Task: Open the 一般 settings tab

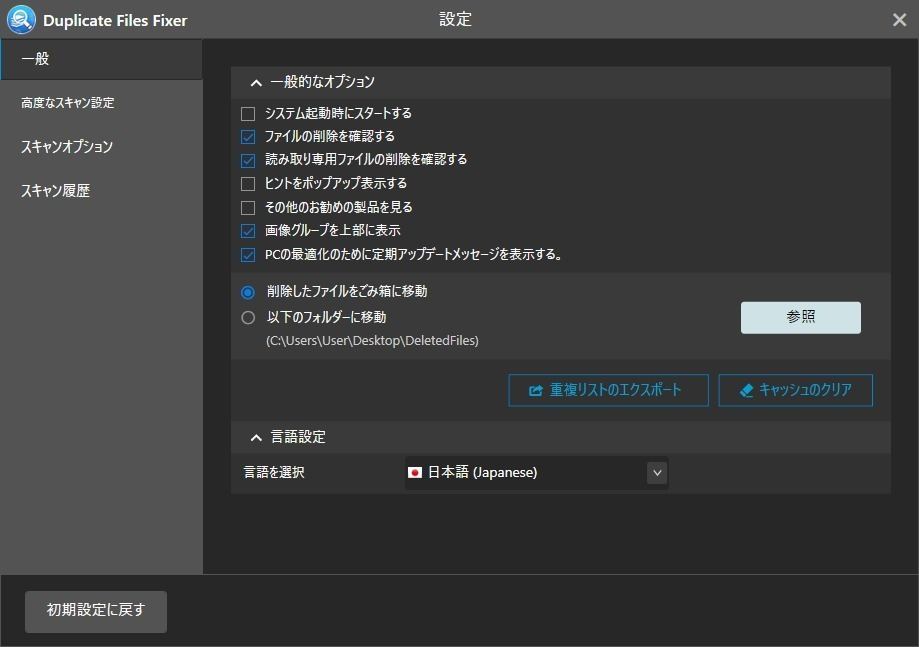Action: pyautogui.click(x=101, y=59)
